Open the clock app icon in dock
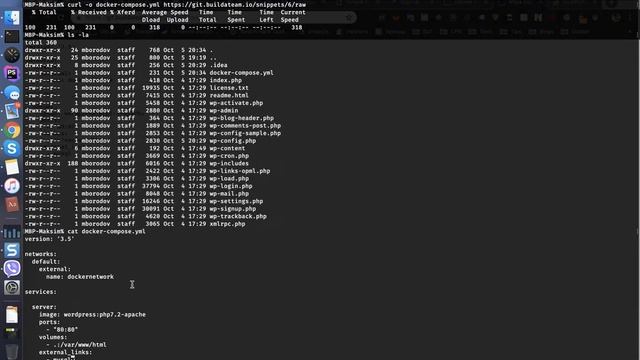 12,55
